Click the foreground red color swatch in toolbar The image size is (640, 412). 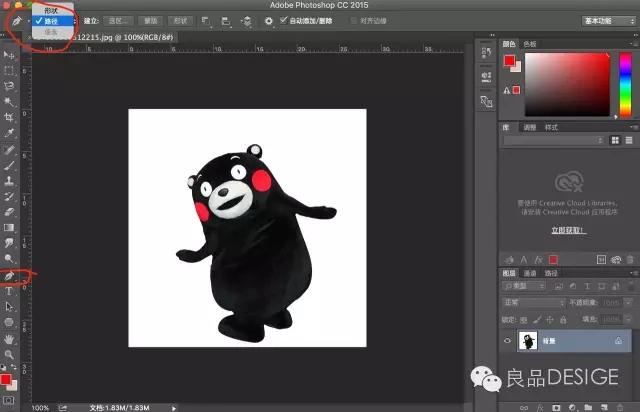(x=7, y=380)
